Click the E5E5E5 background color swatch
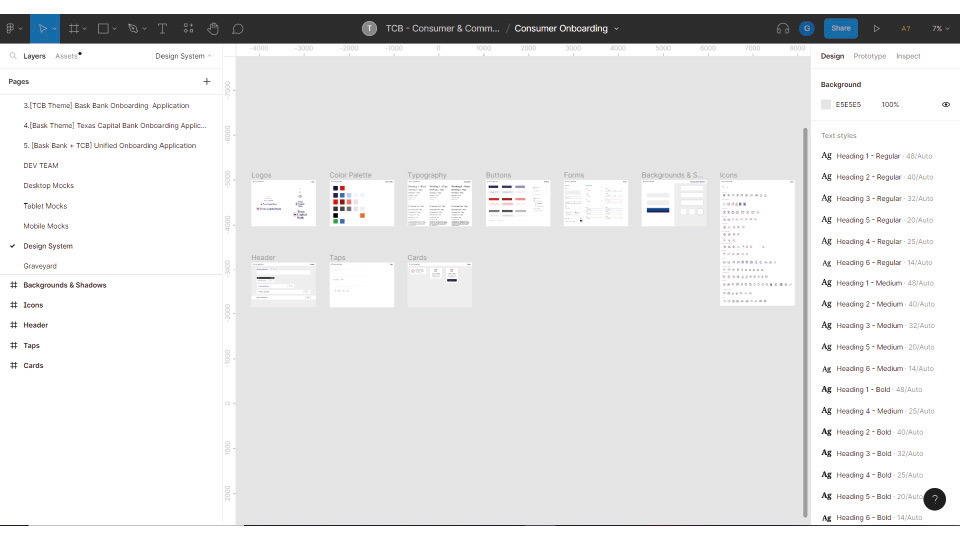Viewport: 960px width, 540px height. pos(826,104)
